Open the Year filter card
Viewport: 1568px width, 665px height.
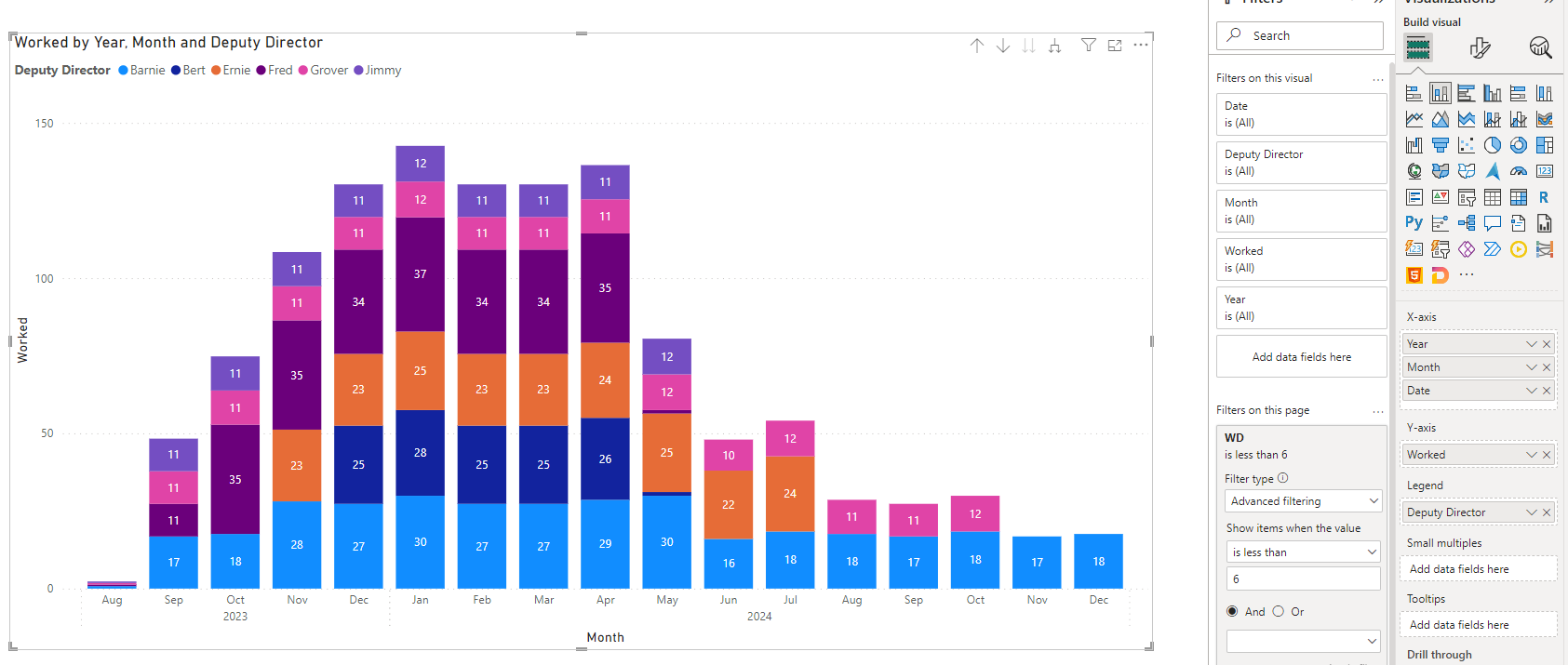tap(1301, 308)
